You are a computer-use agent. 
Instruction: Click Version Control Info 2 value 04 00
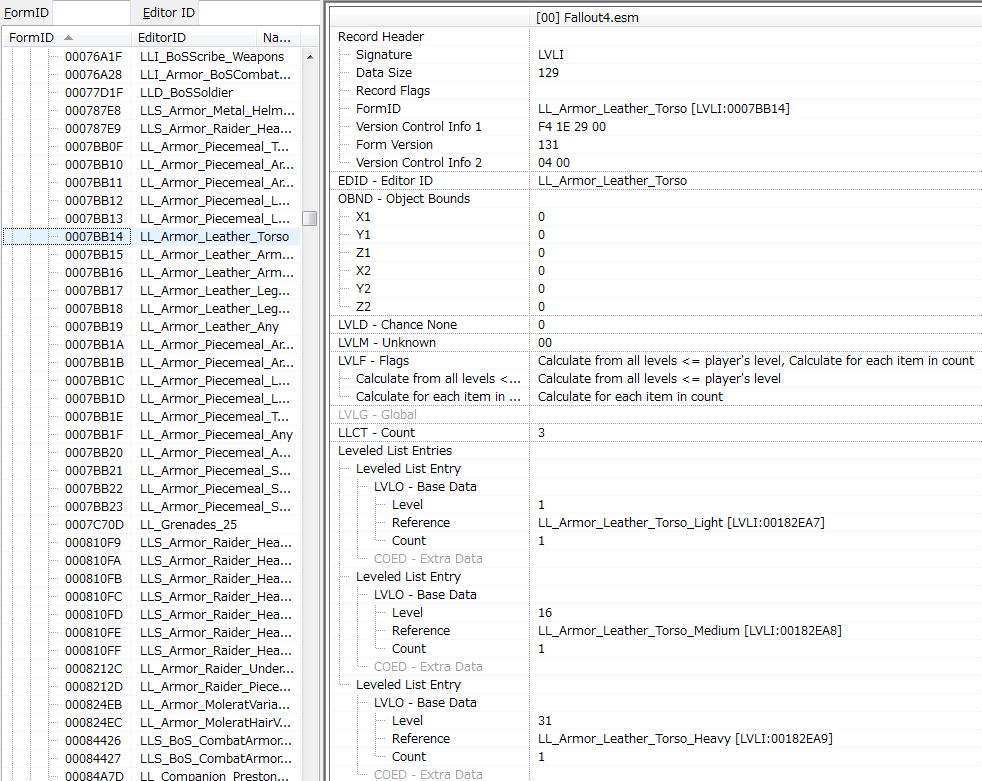pyautogui.click(x=554, y=163)
